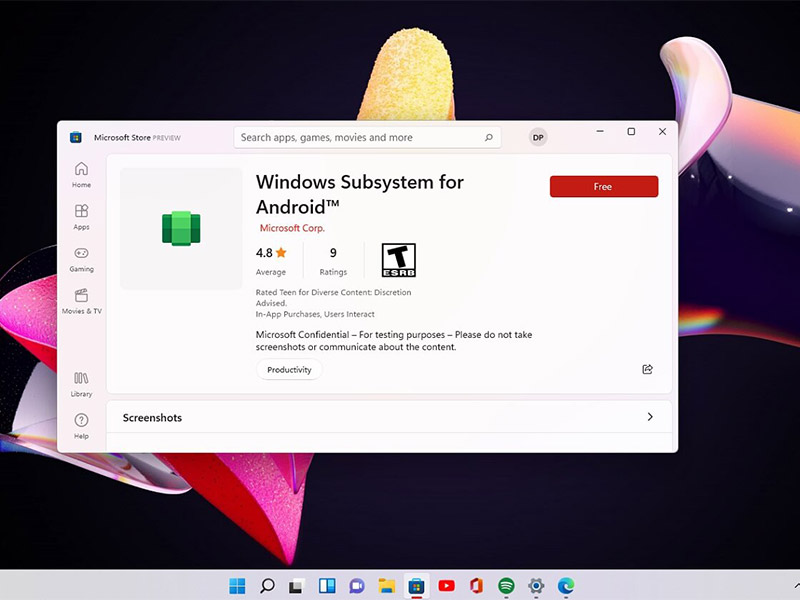Minimize the Microsoft Store window
The height and width of the screenshot is (600, 800).
tap(600, 132)
